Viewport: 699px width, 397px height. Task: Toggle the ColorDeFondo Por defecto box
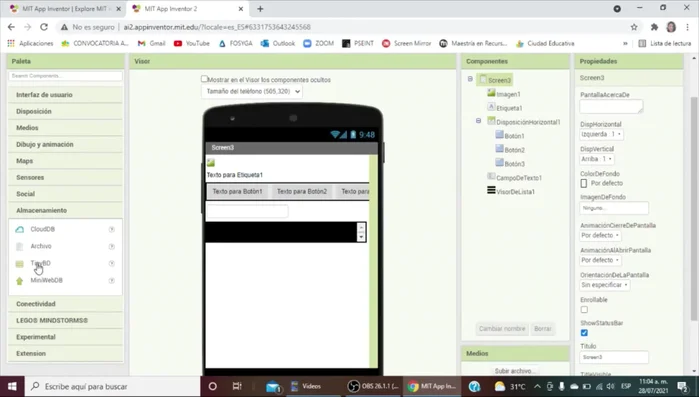click(x=584, y=183)
